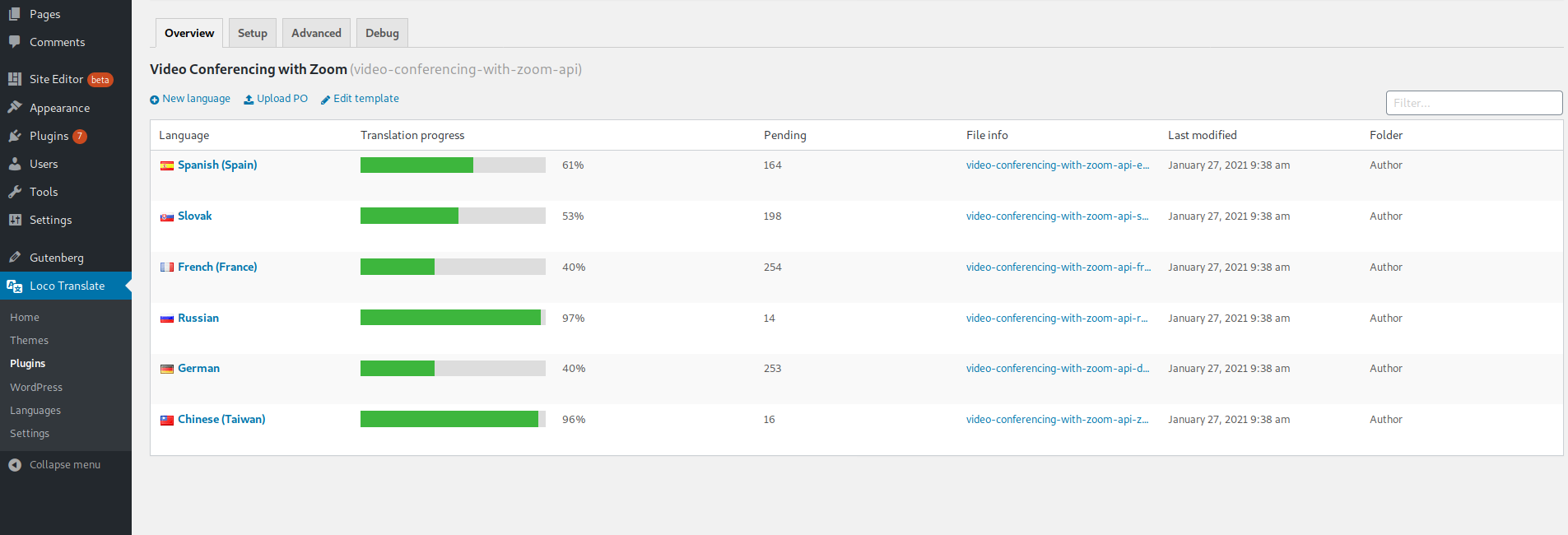Open the Setup tab
Viewport: 1568px width, 535px height.
(x=253, y=33)
